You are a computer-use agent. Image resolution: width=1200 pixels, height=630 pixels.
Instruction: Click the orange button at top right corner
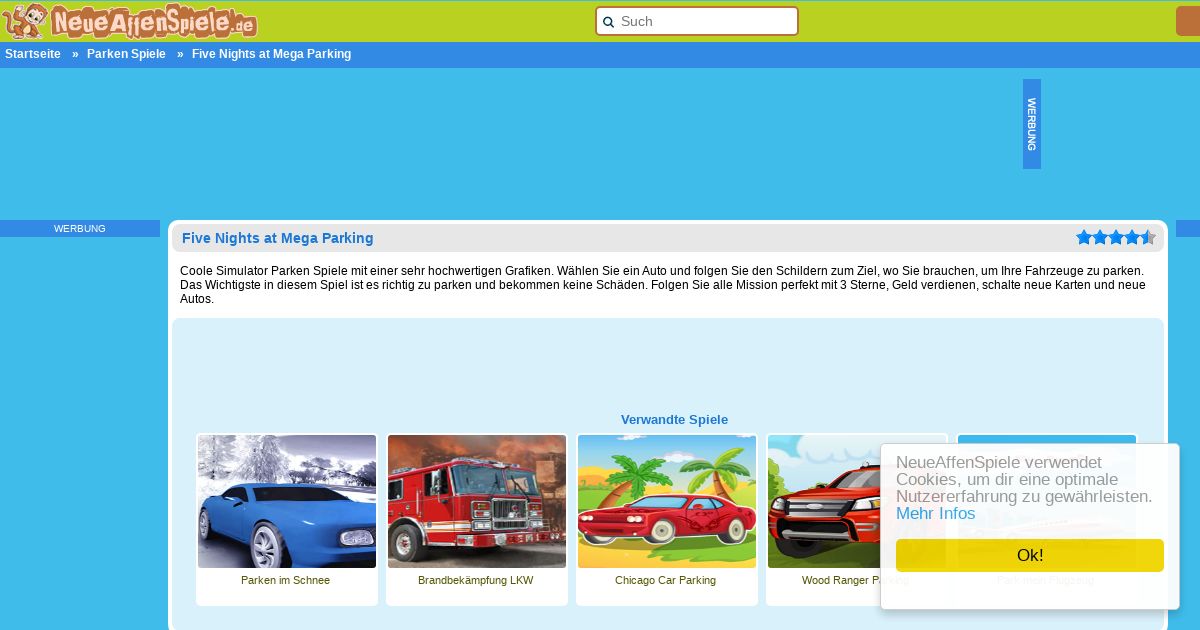[x=1188, y=21]
